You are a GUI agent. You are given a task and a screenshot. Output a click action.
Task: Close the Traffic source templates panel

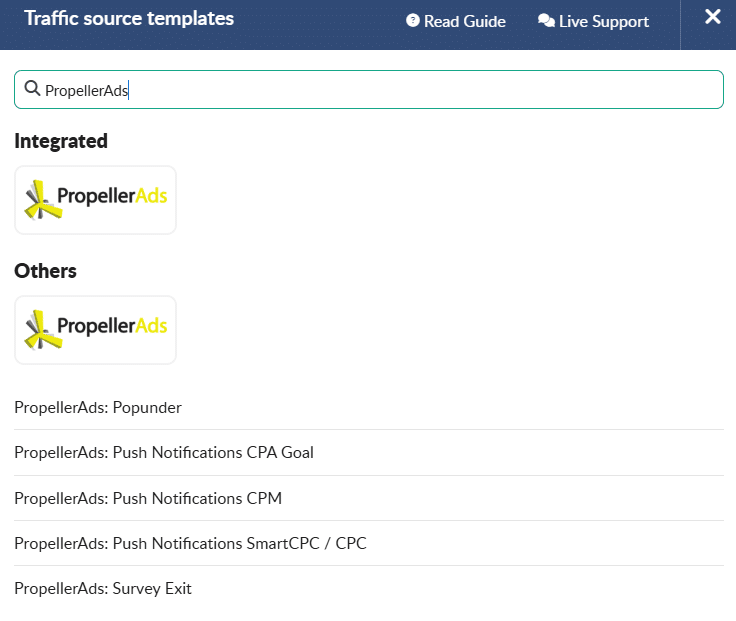point(713,17)
